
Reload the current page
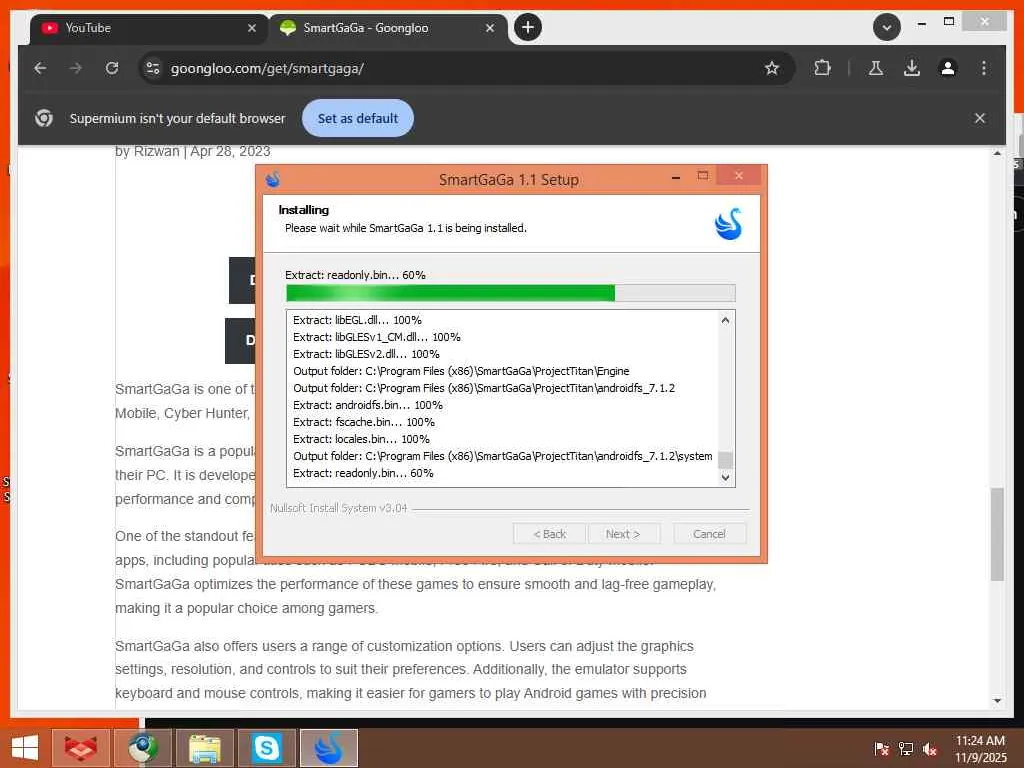[112, 68]
